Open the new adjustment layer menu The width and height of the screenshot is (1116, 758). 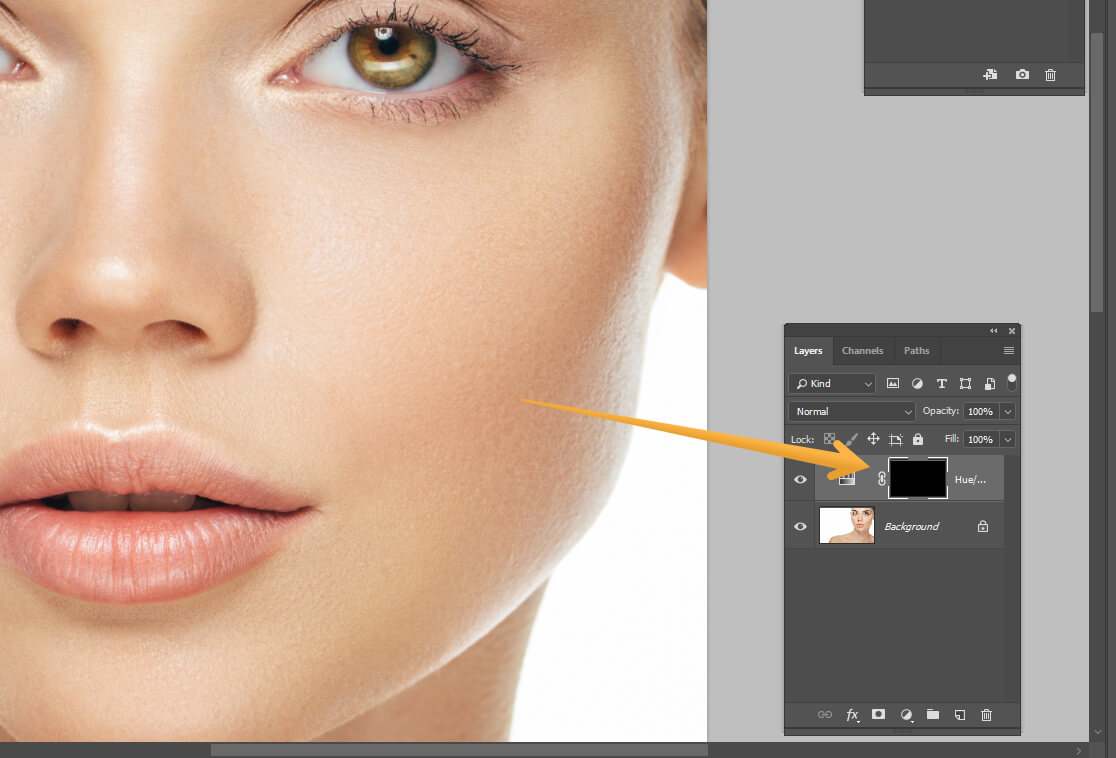click(906, 715)
